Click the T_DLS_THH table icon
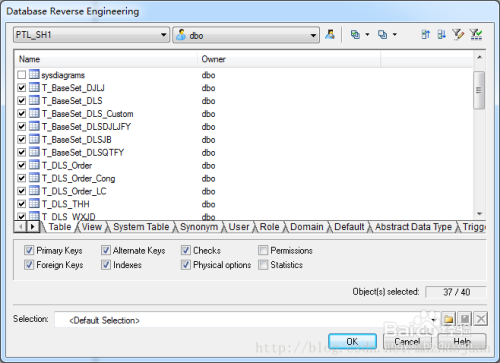 [34, 203]
